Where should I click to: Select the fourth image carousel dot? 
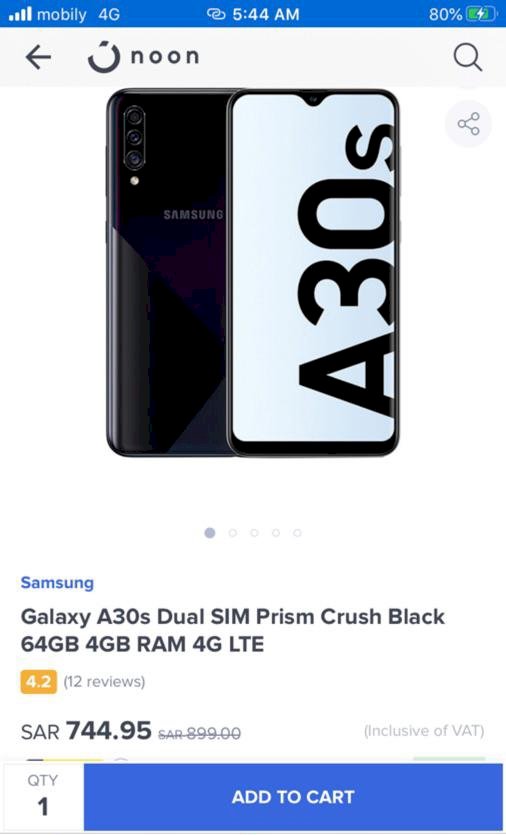276,533
